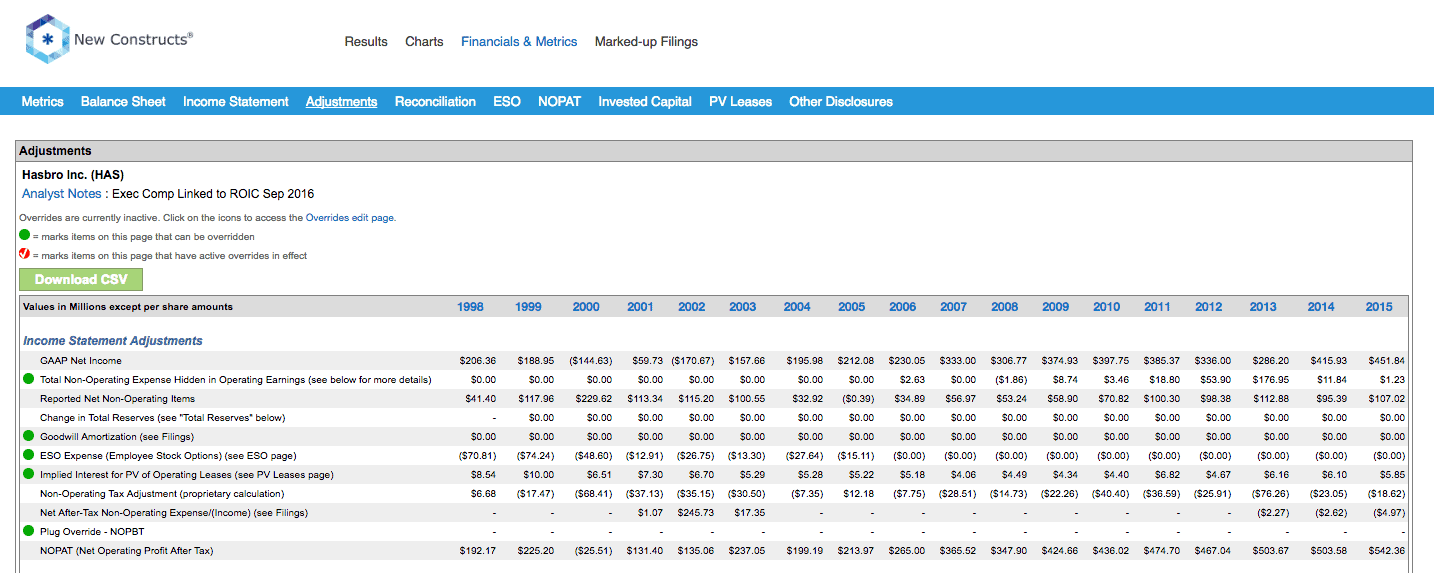Click the 1998 year column header

tap(470, 307)
